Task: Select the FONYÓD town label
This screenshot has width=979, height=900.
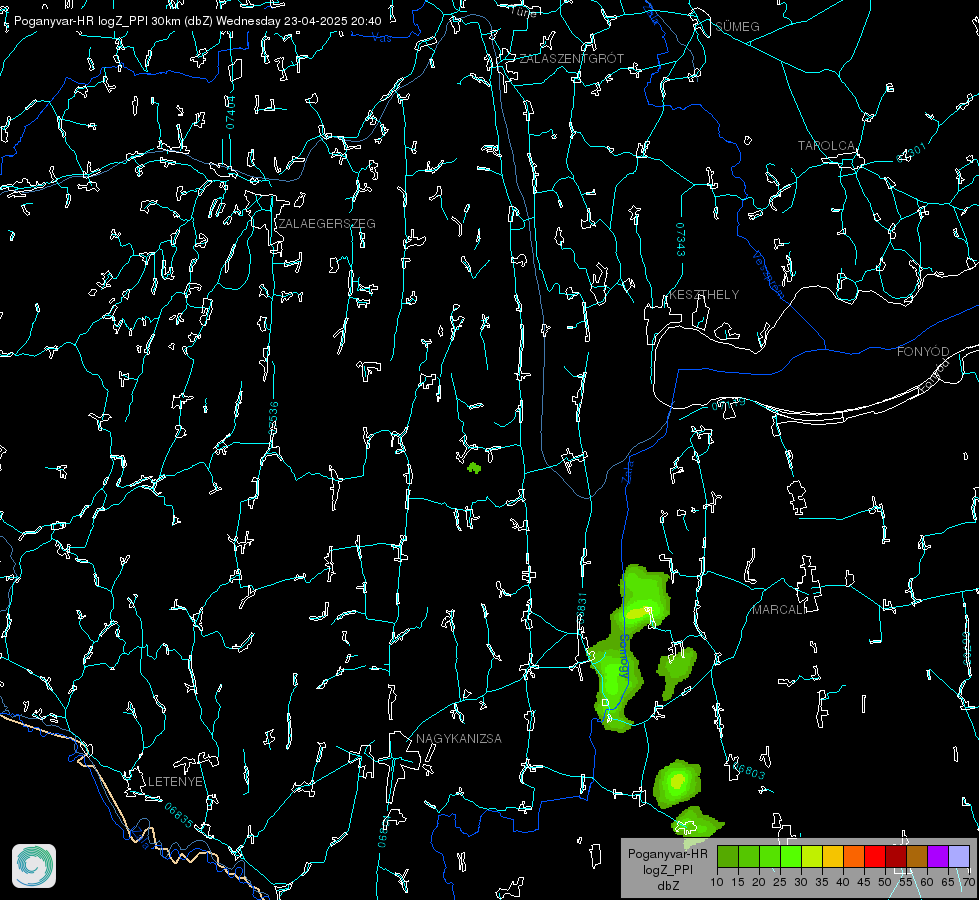Action: pyautogui.click(x=923, y=352)
